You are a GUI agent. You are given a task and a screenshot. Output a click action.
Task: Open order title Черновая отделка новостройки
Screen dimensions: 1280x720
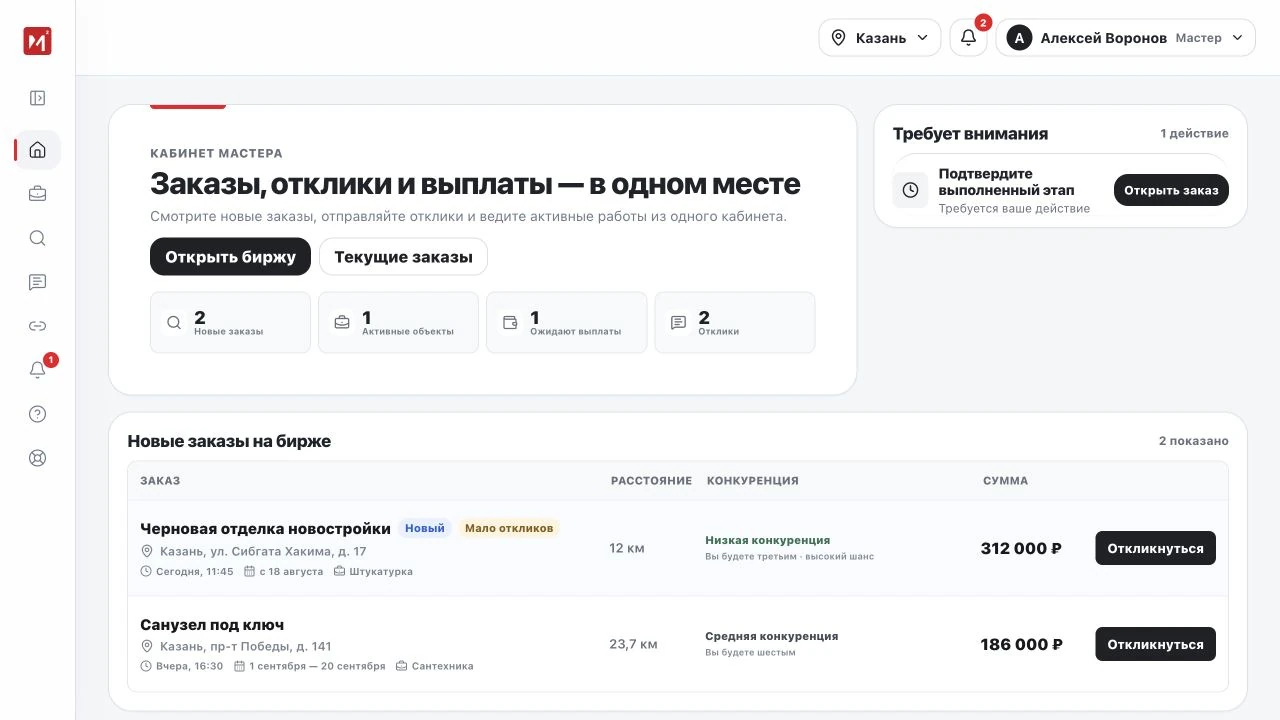click(x=265, y=528)
